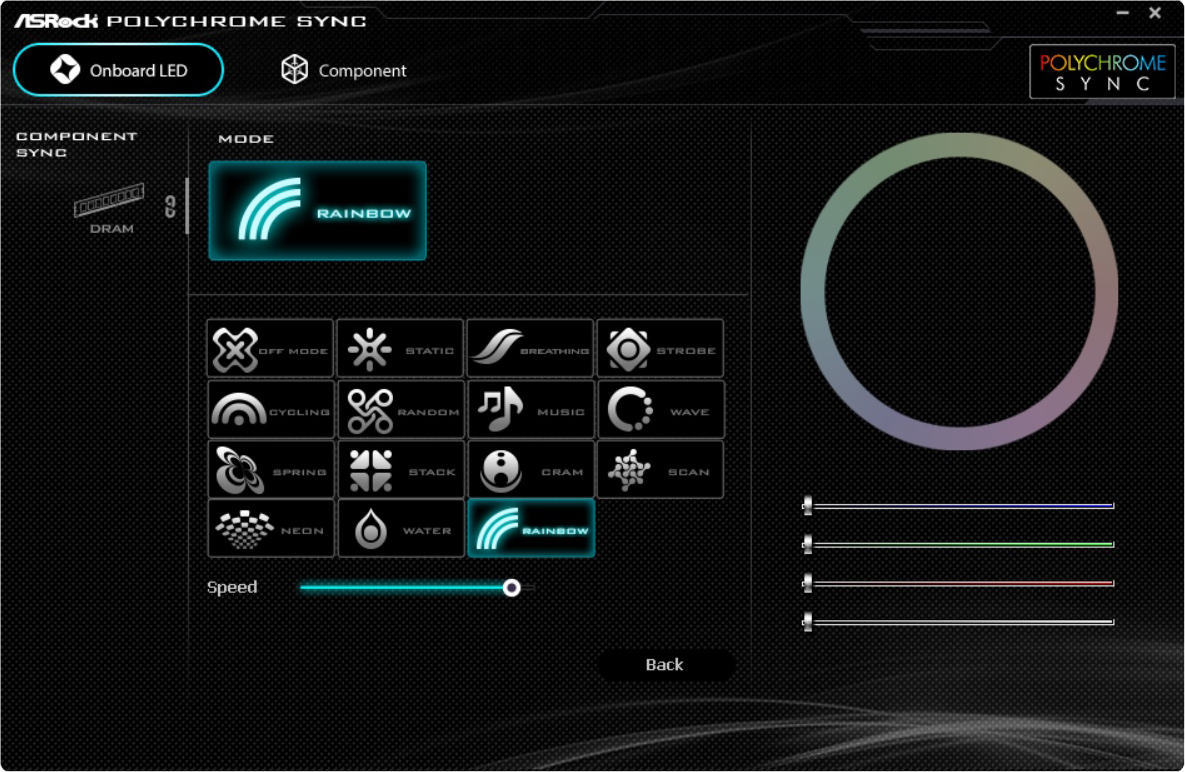Viewport: 1185px width, 772px height.
Task: Click the Rainbow mode in the grid
Action: point(531,529)
